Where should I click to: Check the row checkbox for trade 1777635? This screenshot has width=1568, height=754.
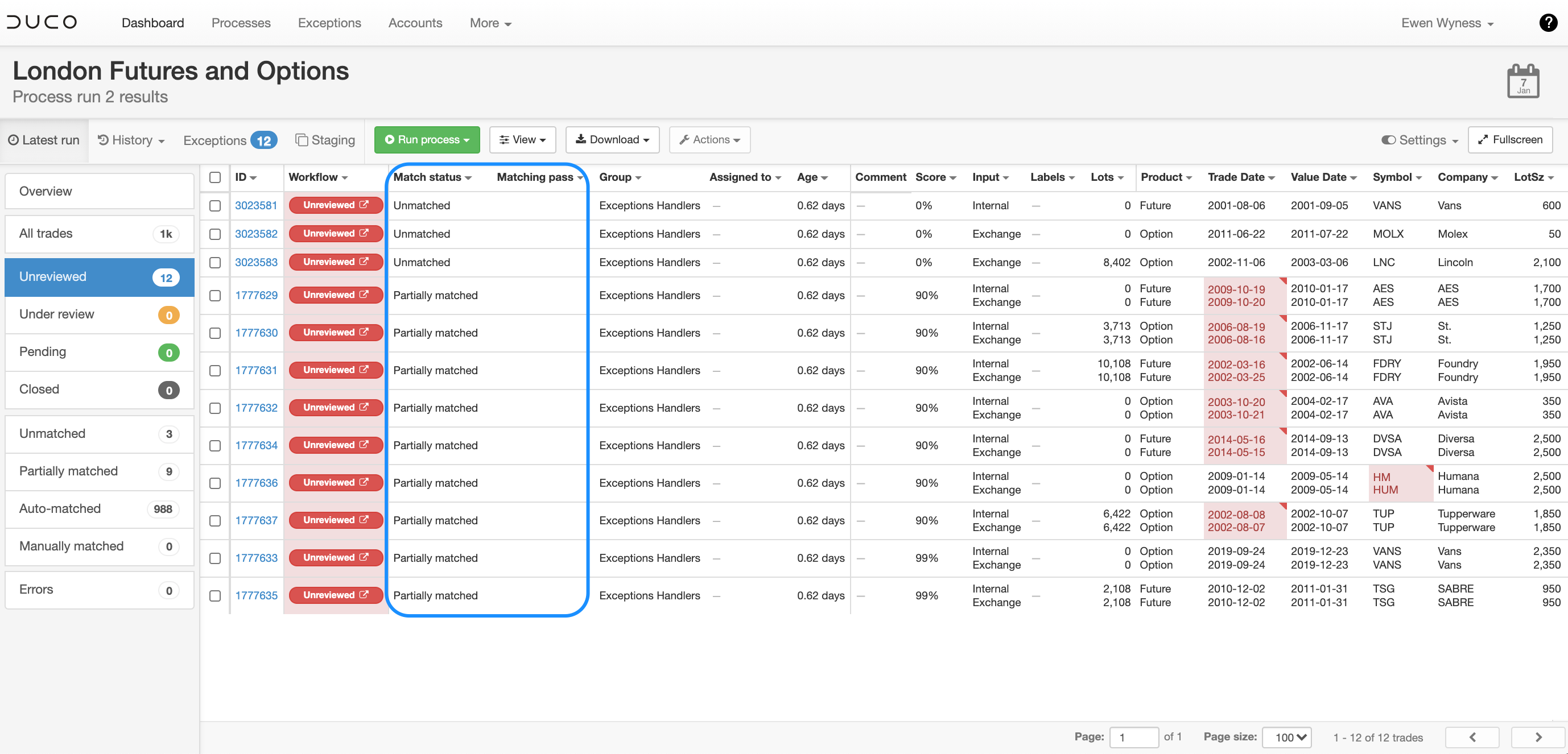[215, 596]
